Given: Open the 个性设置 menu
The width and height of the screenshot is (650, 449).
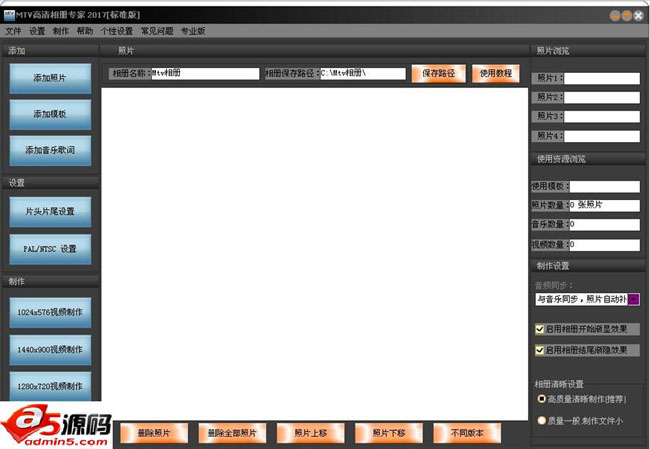Looking at the screenshot, I should click(116, 31).
